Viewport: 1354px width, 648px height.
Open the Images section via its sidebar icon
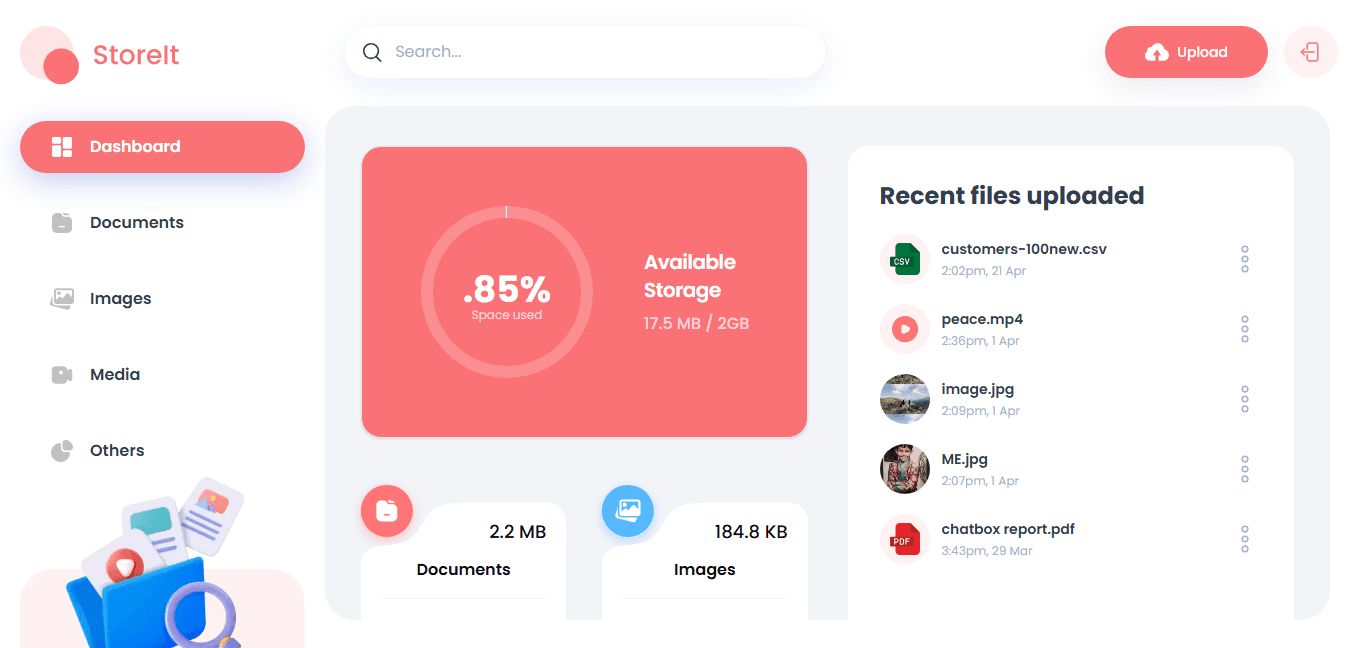tap(60, 298)
